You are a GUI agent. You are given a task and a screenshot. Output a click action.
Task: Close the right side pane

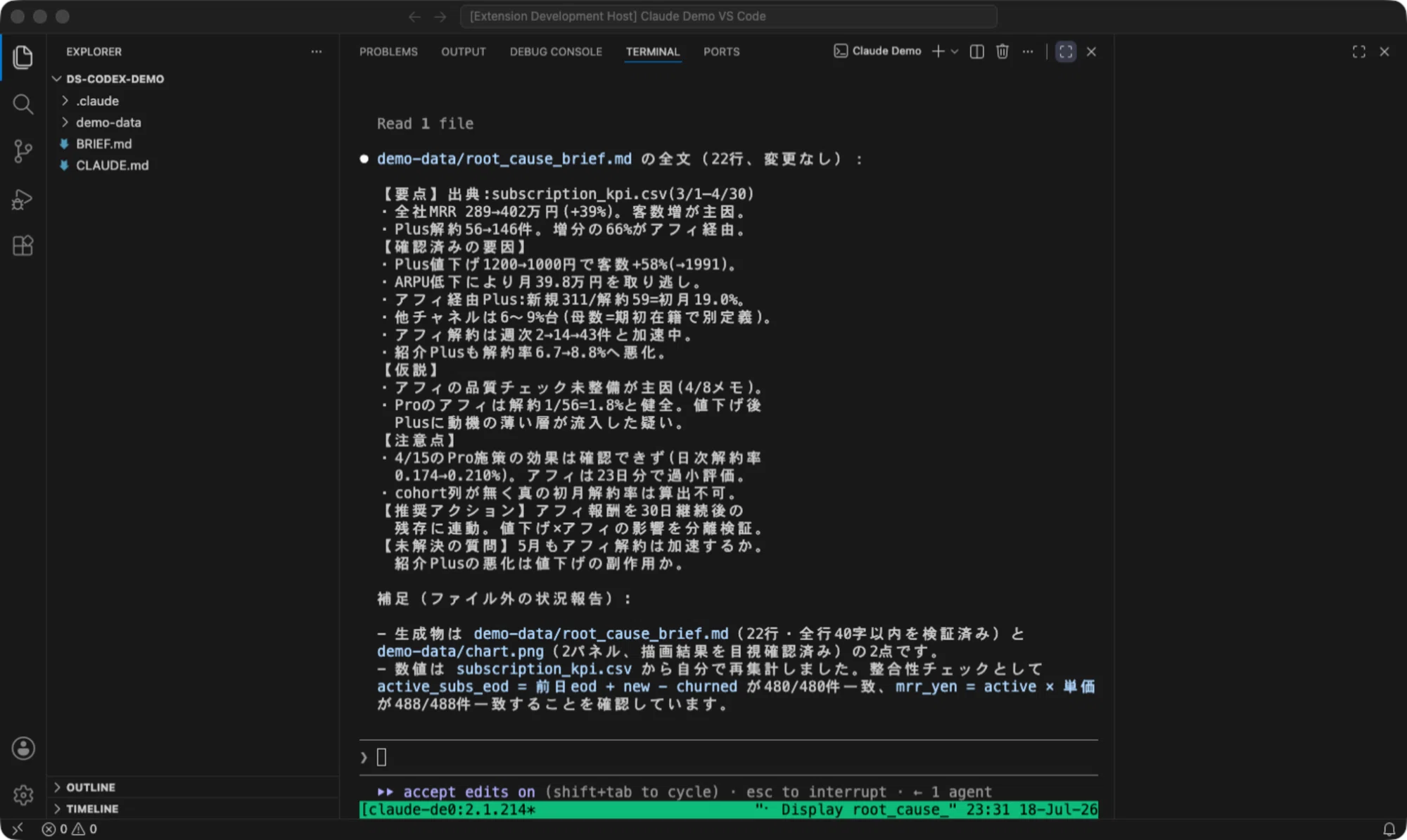1384,51
